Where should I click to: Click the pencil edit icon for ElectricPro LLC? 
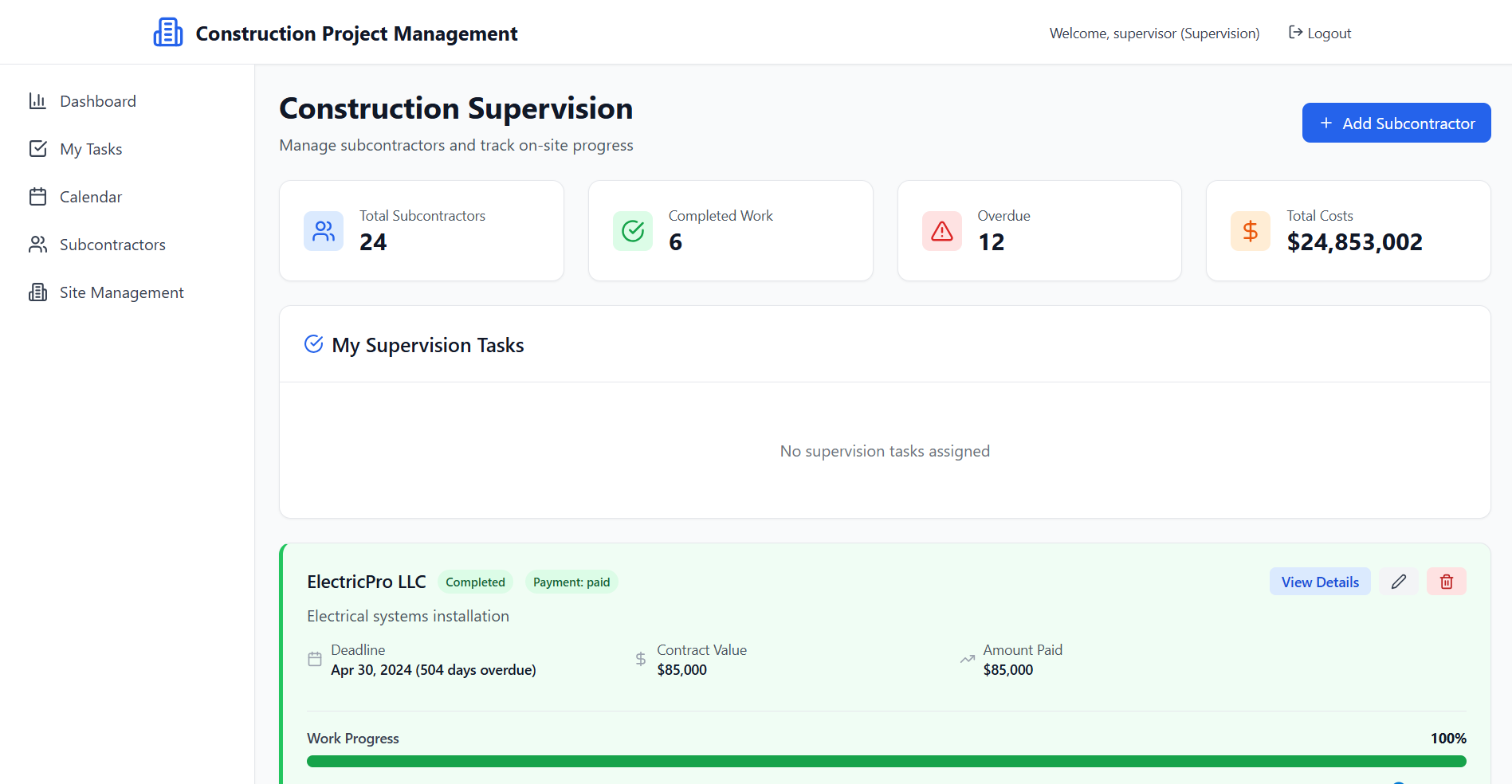click(1398, 582)
